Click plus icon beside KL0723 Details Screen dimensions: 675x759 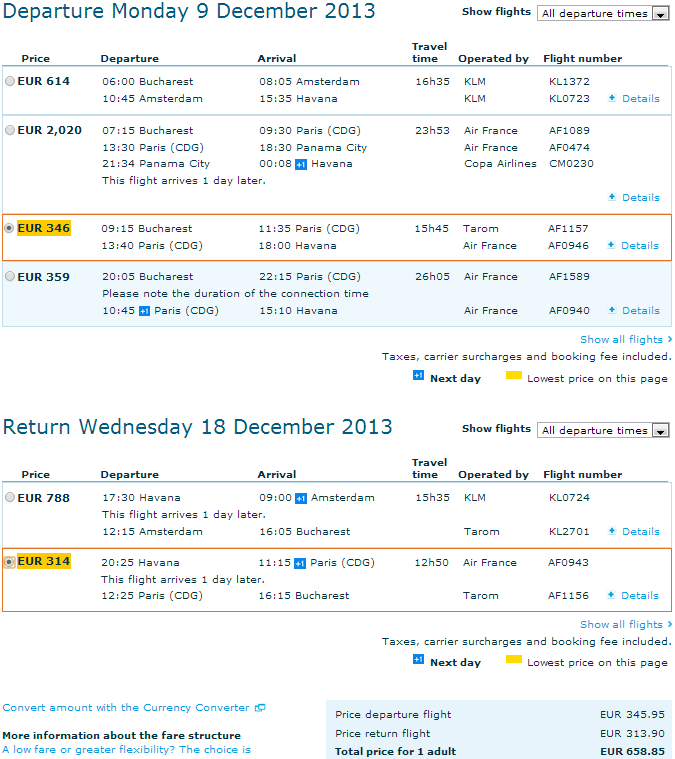(x=612, y=98)
